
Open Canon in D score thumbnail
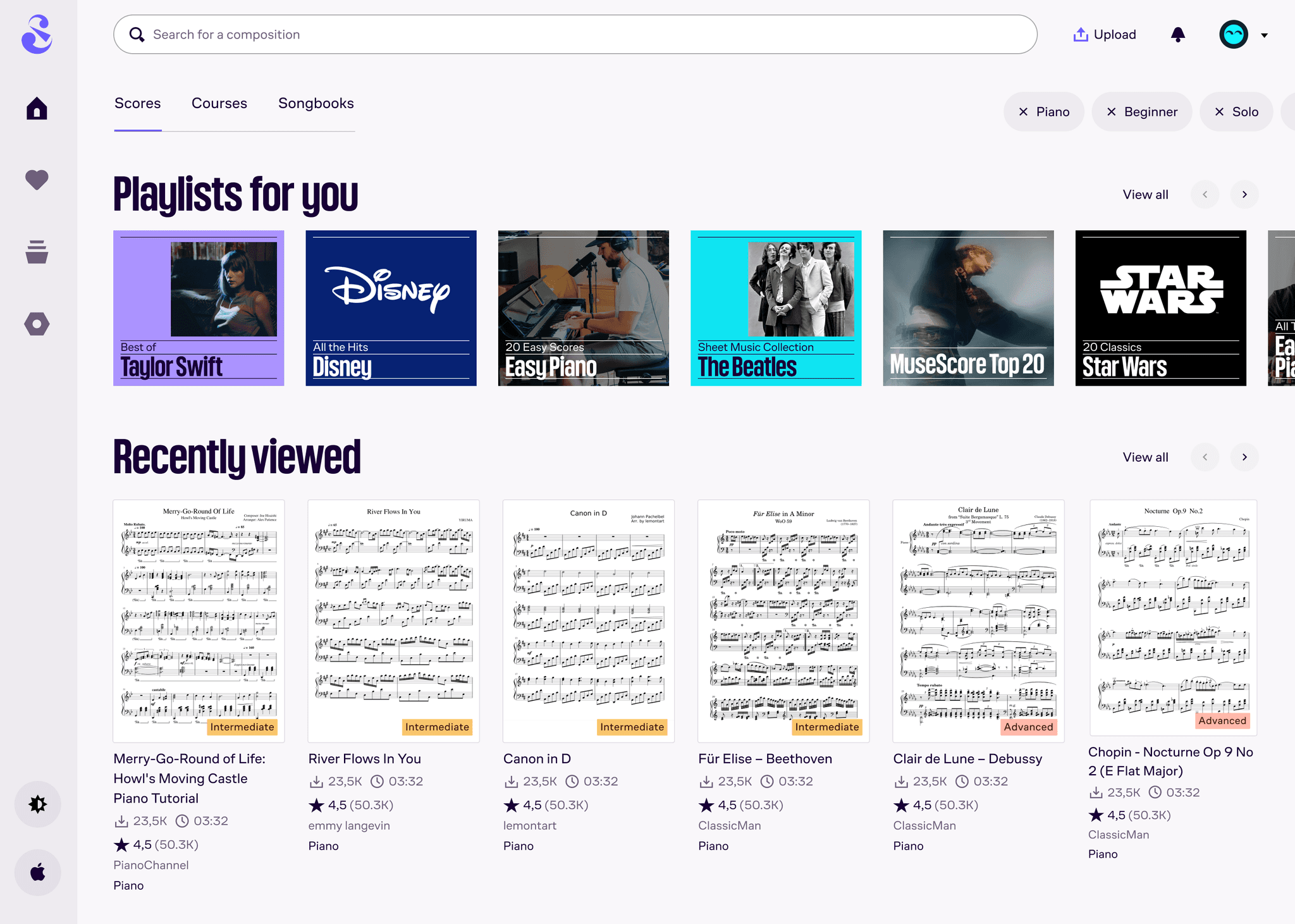tap(589, 621)
